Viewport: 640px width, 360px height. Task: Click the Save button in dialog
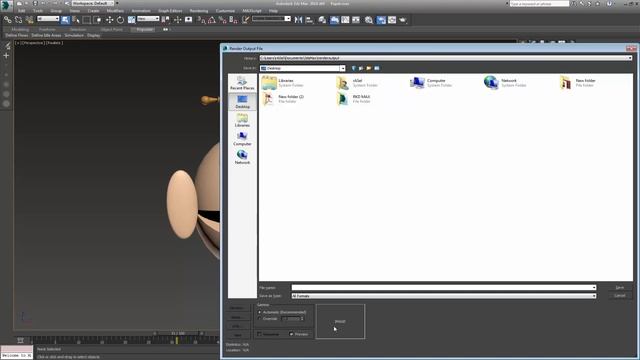coord(620,288)
